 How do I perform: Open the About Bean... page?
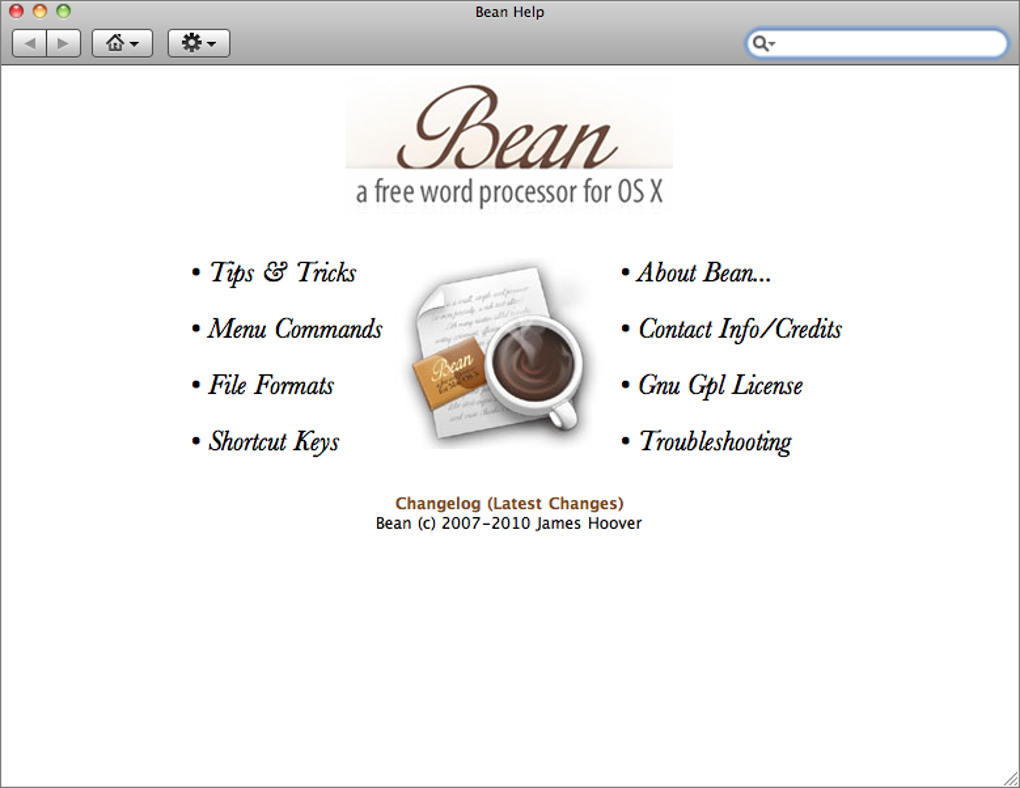click(x=704, y=273)
